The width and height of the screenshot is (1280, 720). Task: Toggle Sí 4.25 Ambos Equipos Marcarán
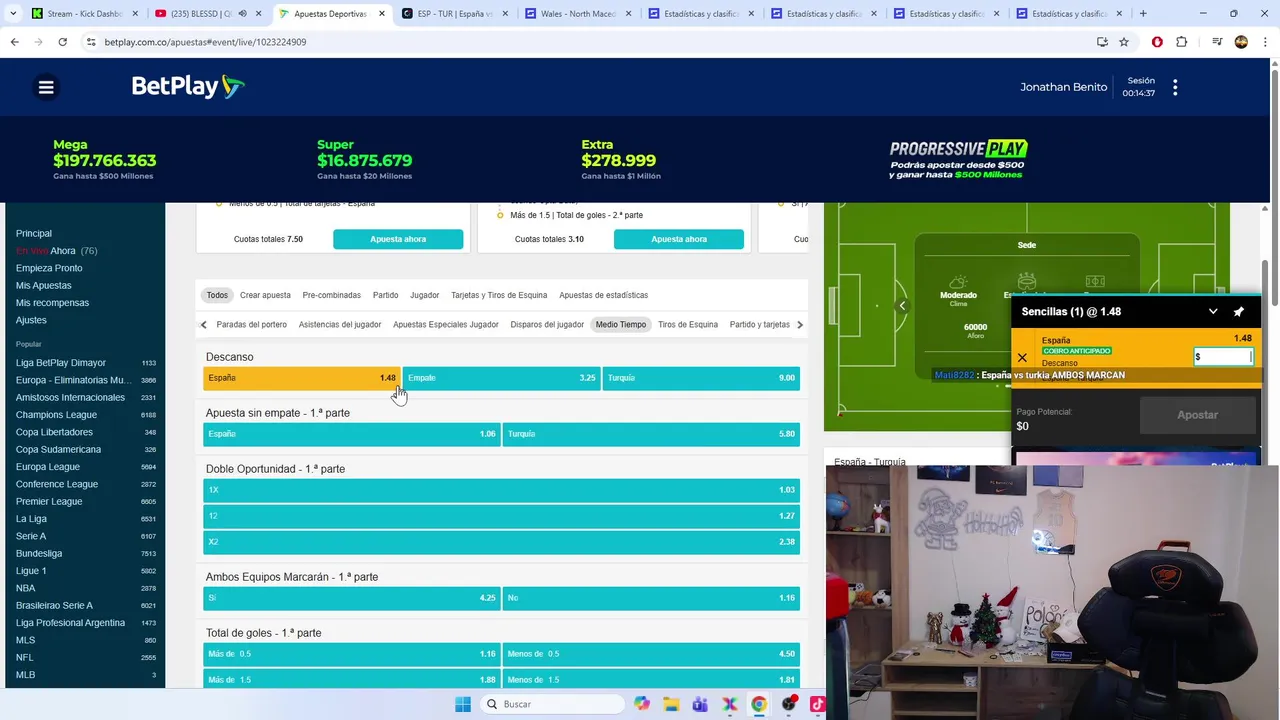pyautogui.click(x=351, y=598)
